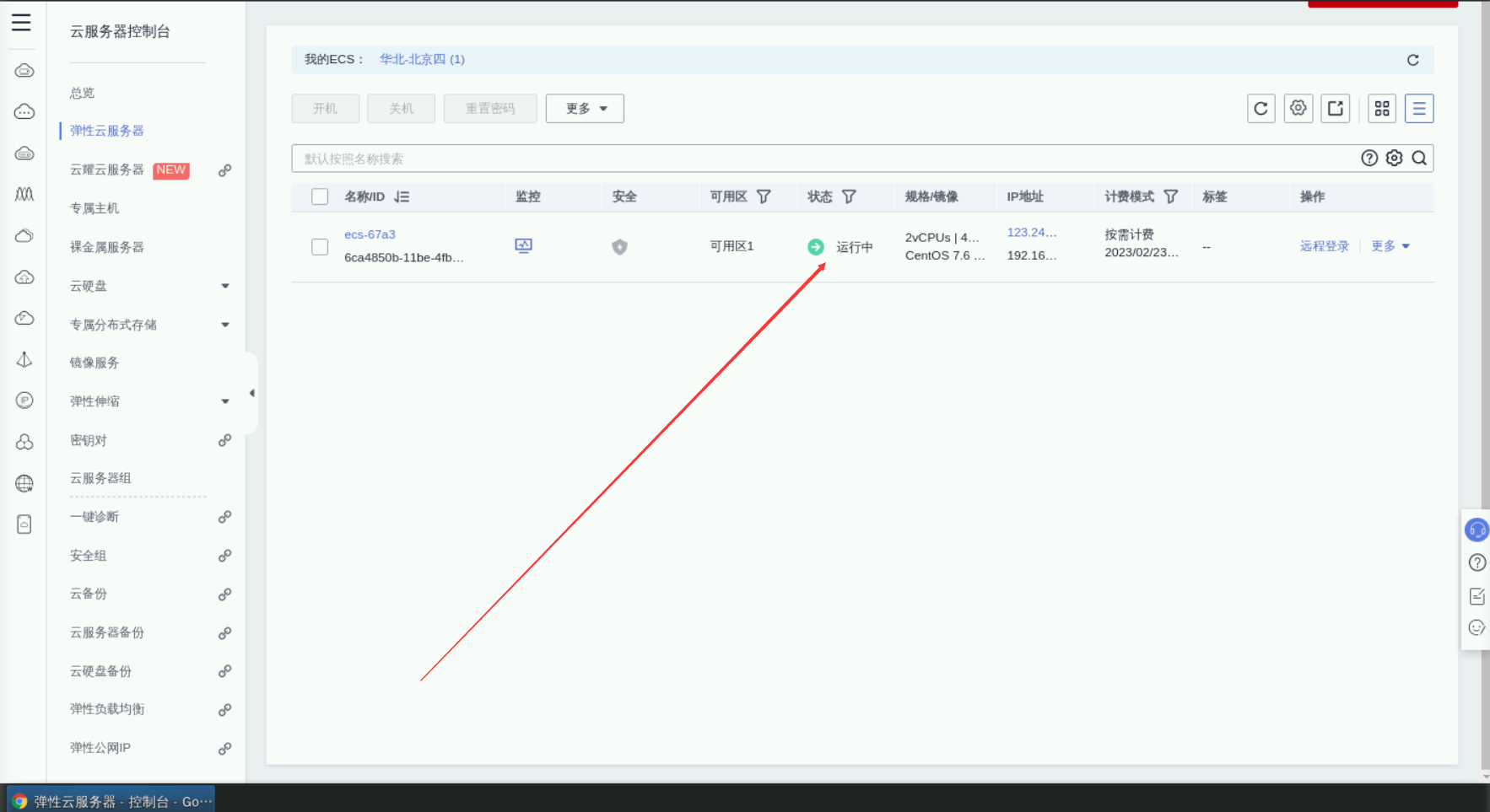Filter the billing mode column
Image resolution: width=1490 pixels, height=812 pixels.
[x=1171, y=196]
